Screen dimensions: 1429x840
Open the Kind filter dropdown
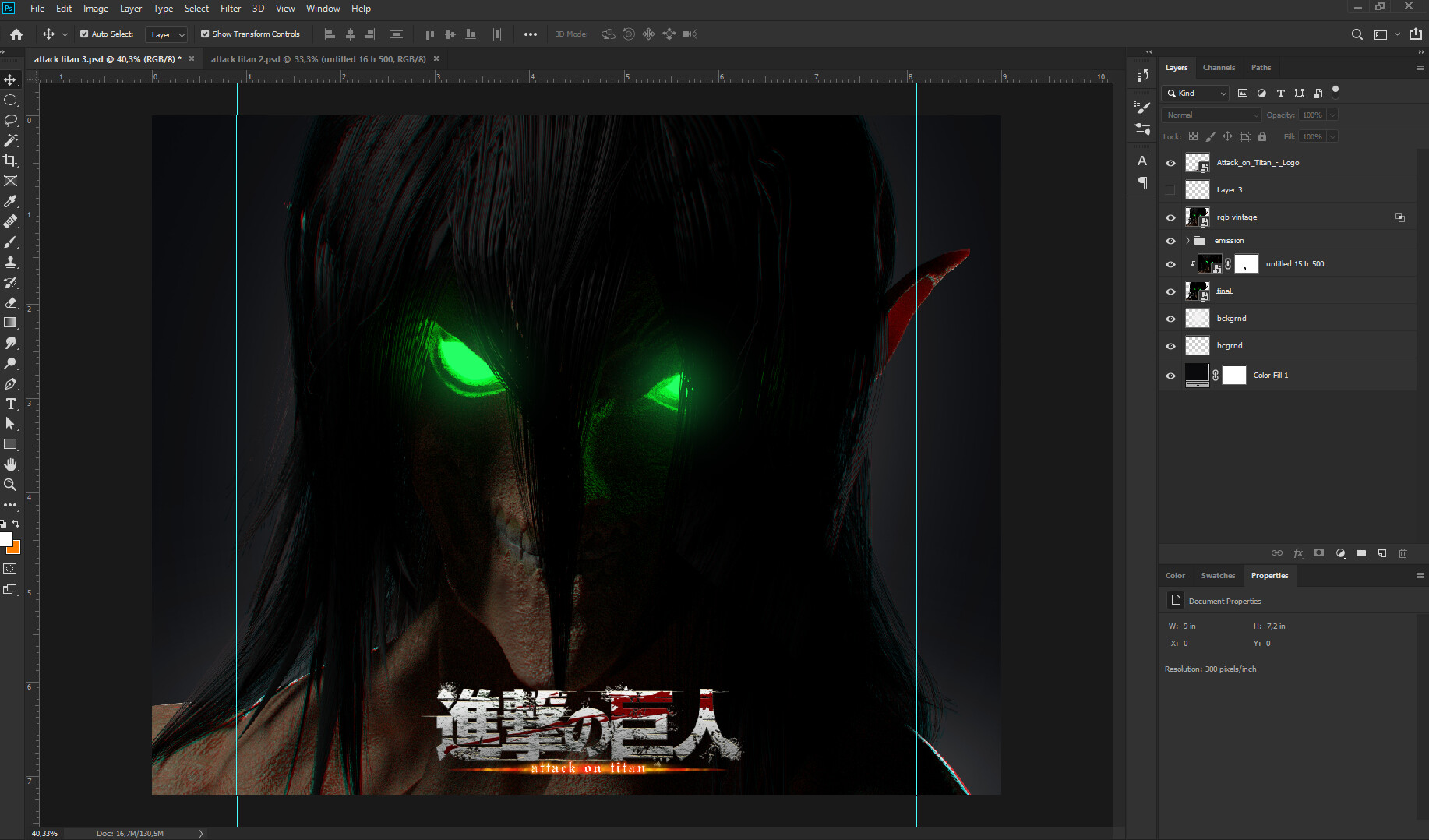(x=1195, y=94)
